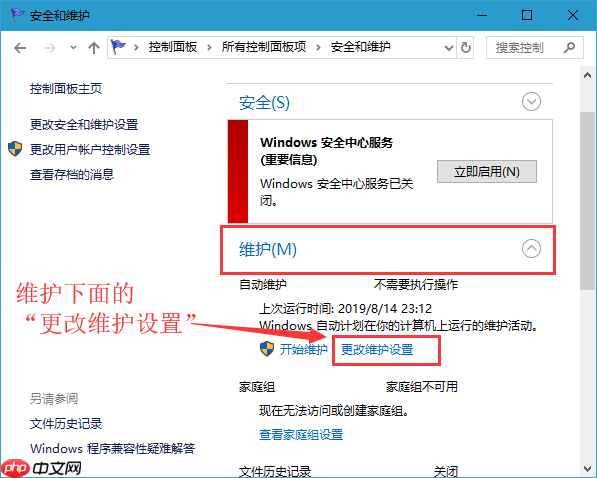Click shield icon beside 更改用户帐户控制设置
597x478 pixels.
(15, 149)
